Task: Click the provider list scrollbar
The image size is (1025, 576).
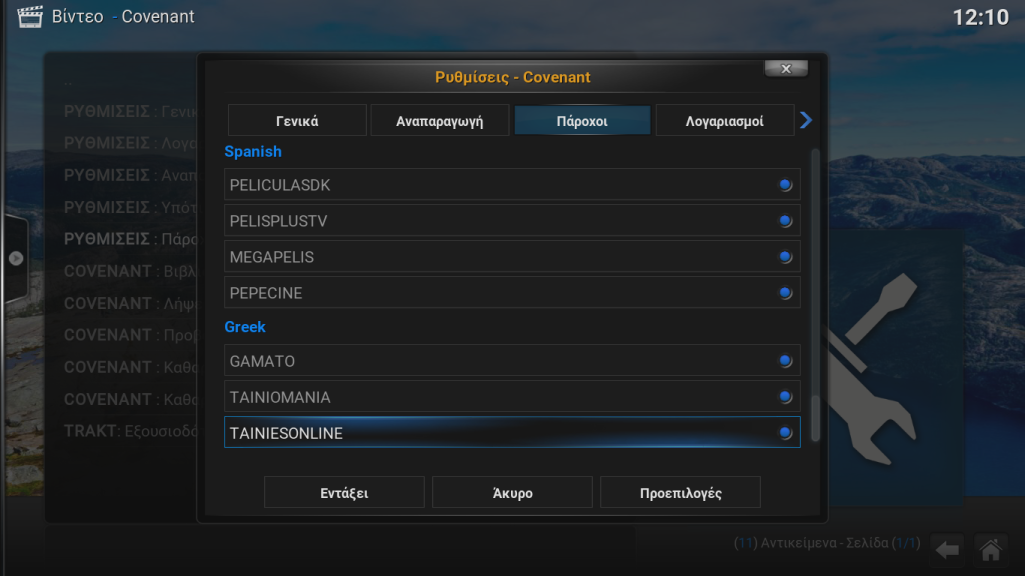Action: tap(815, 296)
